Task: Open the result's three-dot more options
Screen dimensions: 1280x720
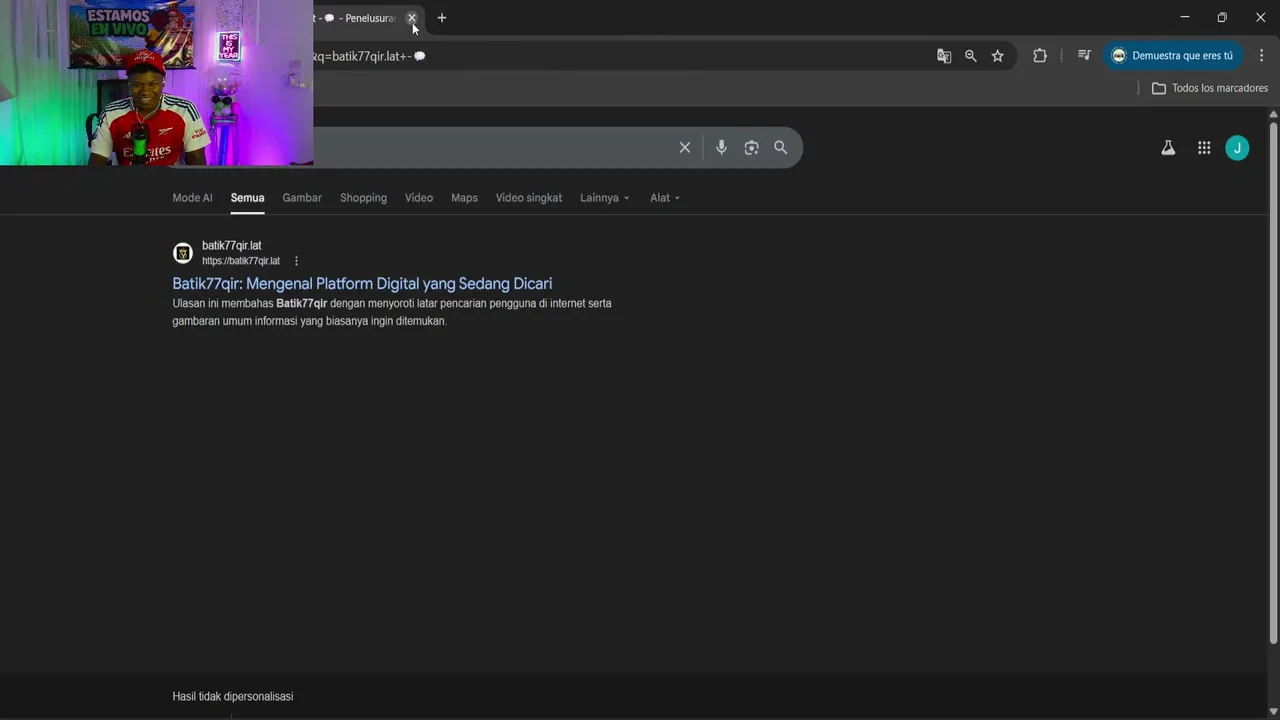Action: tap(296, 261)
